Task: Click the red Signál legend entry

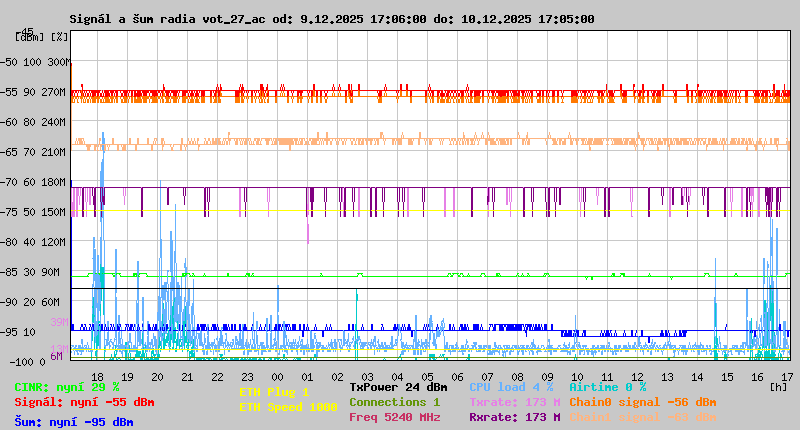Action: [84, 402]
